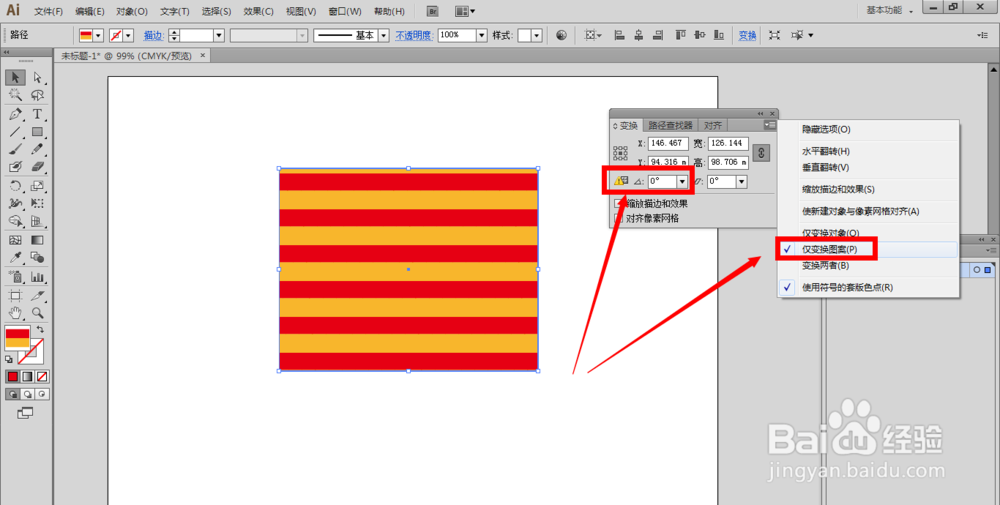Select the Artboard tool
Viewport: 1000px width, 505px height.
coord(15,296)
